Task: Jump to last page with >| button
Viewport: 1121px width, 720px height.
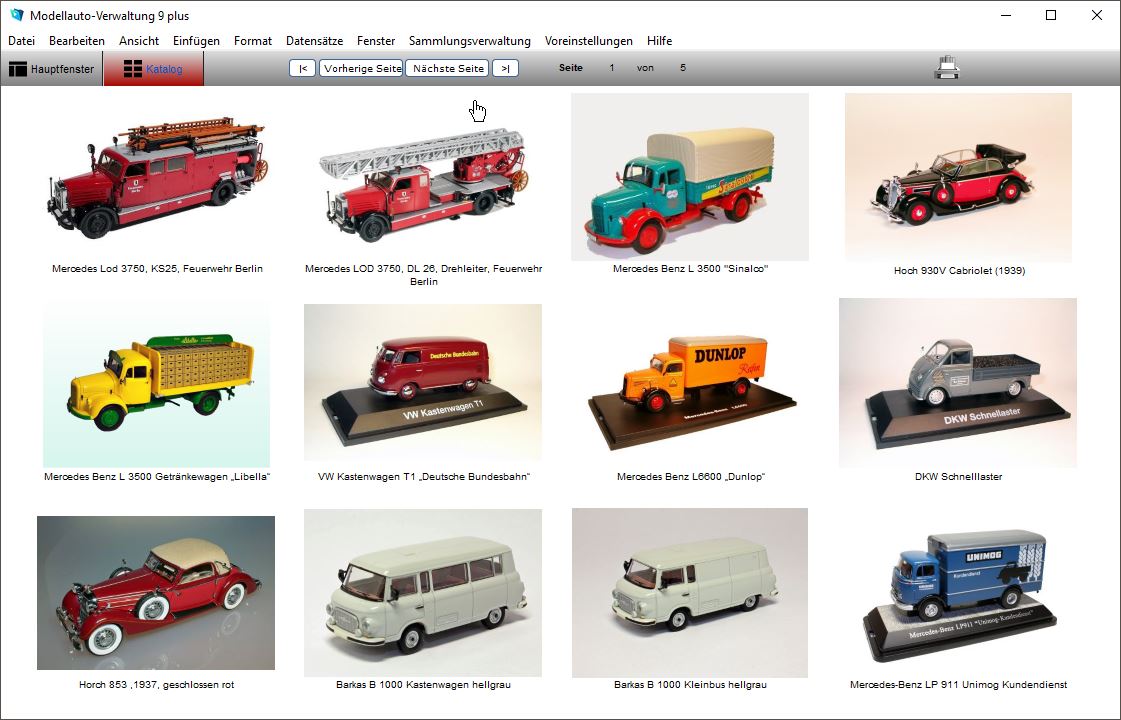Action: tap(506, 68)
